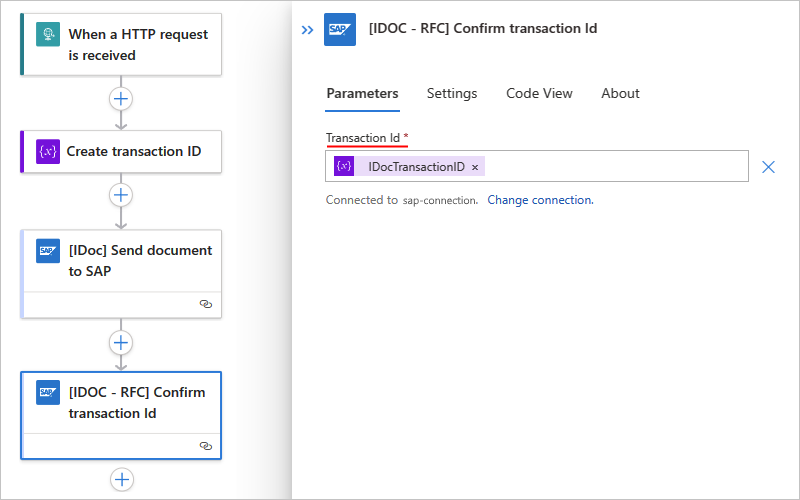Click the connection link icon on Send document card
Image resolution: width=800 pixels, height=500 pixels.
[206, 304]
